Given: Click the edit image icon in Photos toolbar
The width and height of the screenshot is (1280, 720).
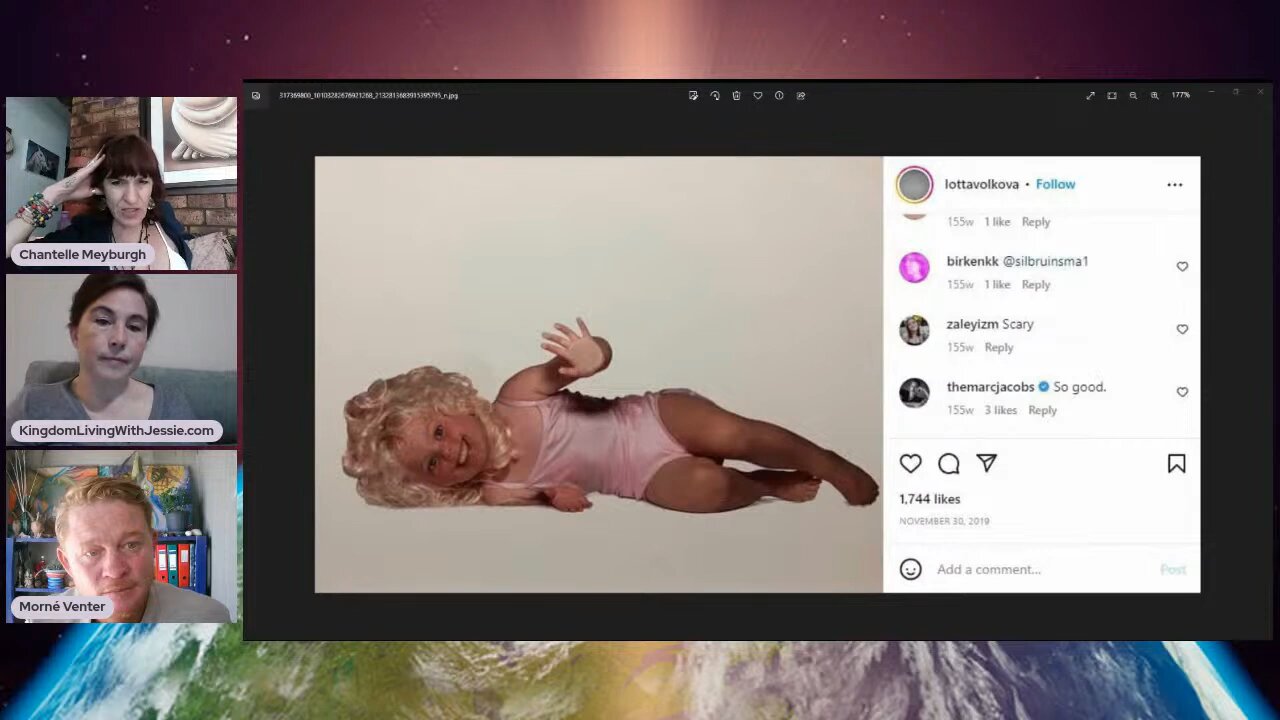Looking at the screenshot, I should tap(693, 95).
